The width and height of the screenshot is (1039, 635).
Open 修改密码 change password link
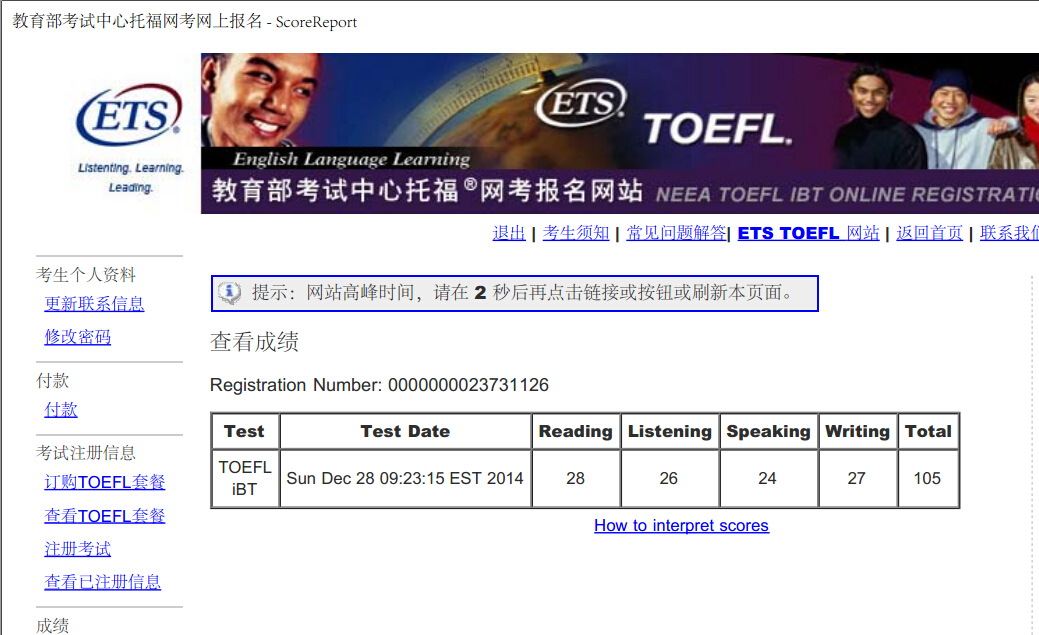[x=78, y=337]
